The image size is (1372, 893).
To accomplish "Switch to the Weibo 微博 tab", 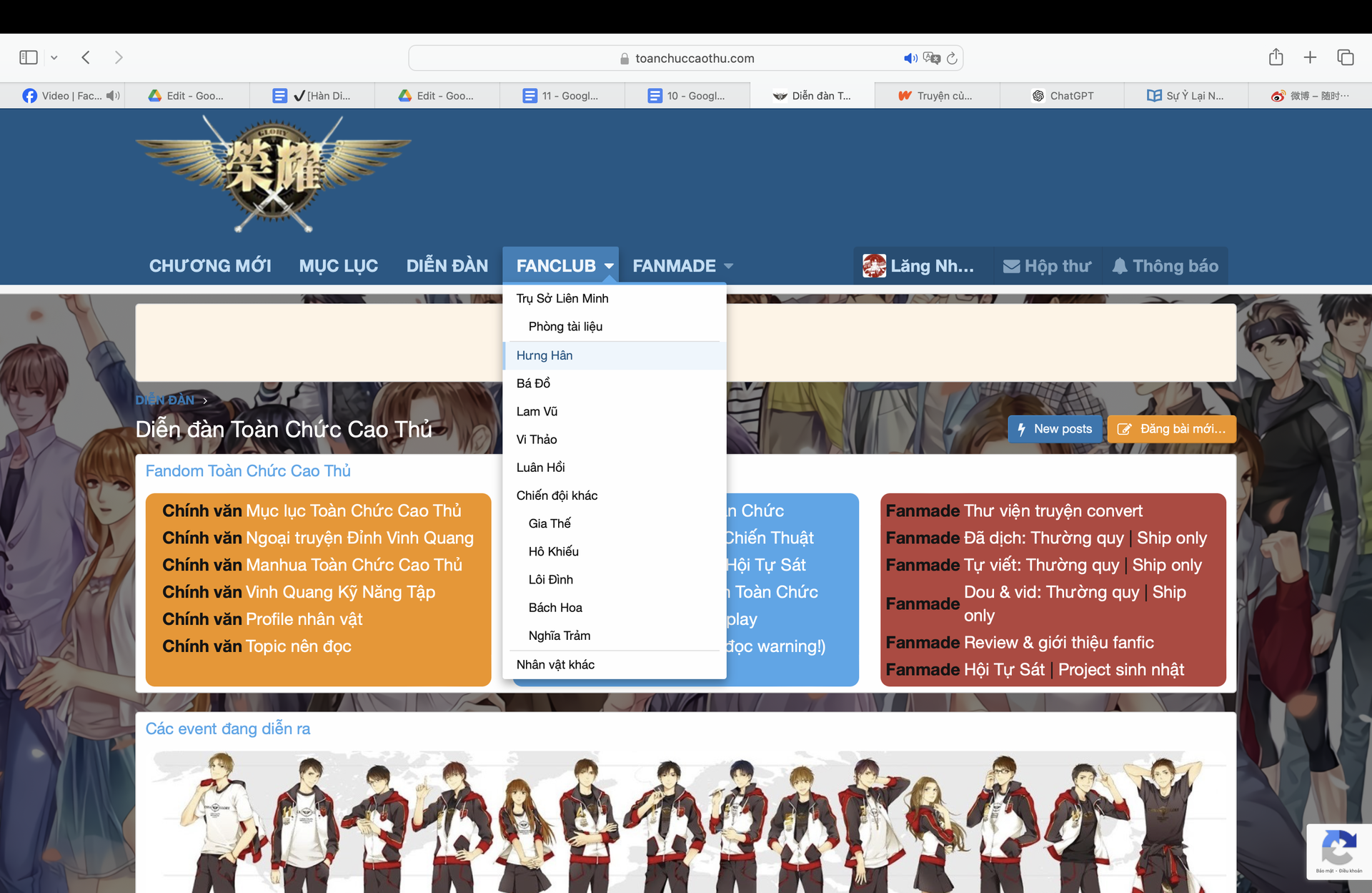I will coord(1311,96).
